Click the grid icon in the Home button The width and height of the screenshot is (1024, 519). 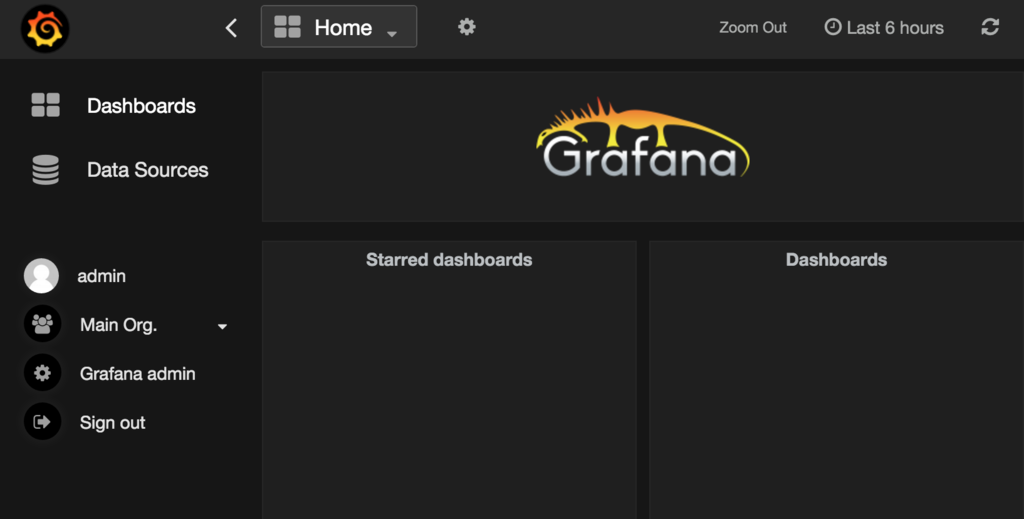click(287, 27)
